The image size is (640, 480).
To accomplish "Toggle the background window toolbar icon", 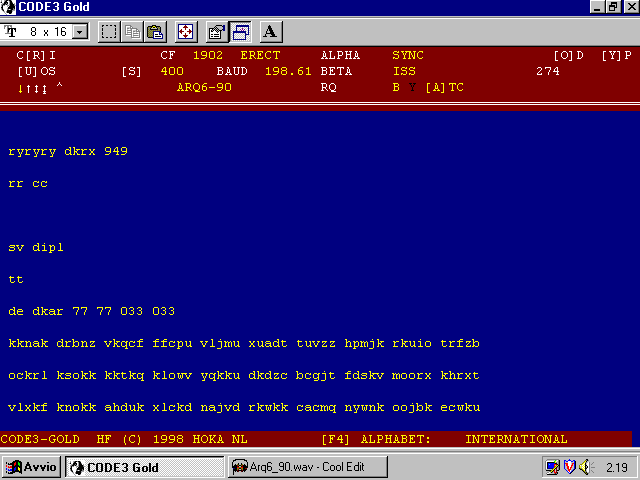I will [x=240, y=31].
